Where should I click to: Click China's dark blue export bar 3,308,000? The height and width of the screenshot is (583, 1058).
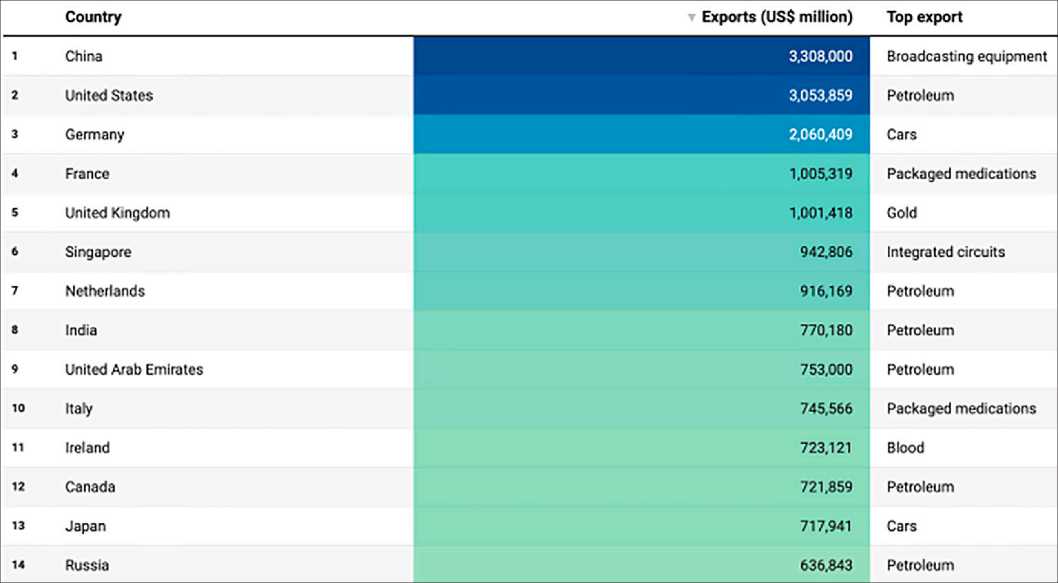pos(641,56)
